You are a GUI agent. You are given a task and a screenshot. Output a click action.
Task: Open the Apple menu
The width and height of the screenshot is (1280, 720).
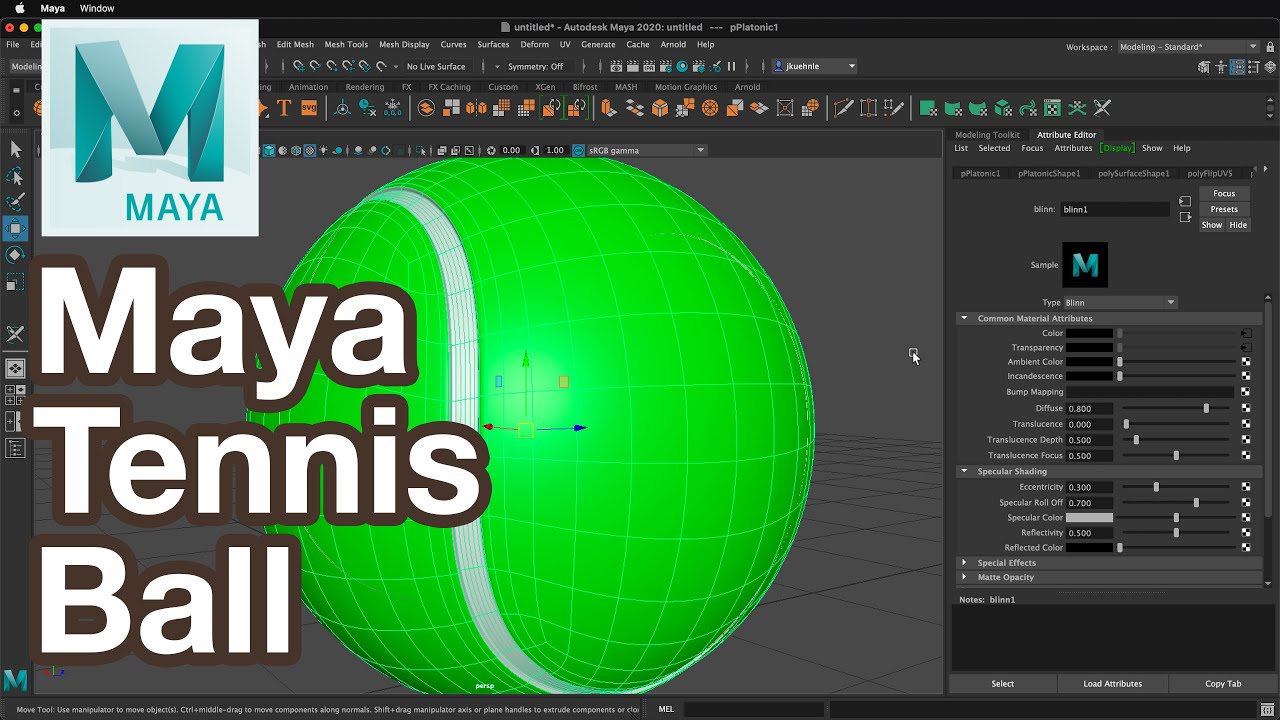(x=19, y=8)
